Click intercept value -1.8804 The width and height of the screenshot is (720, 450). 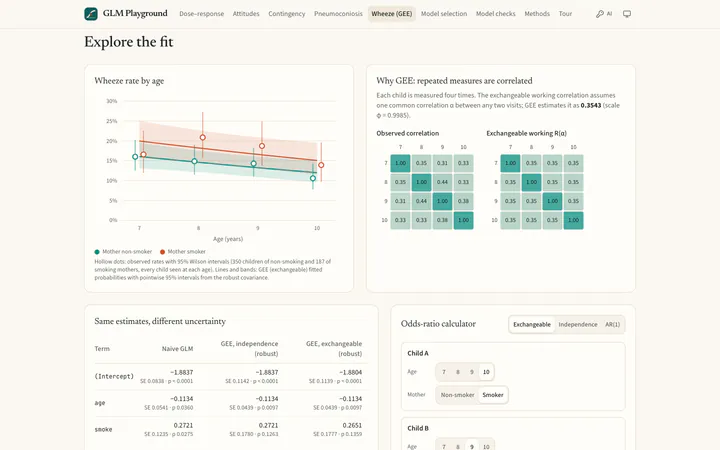[350, 372]
